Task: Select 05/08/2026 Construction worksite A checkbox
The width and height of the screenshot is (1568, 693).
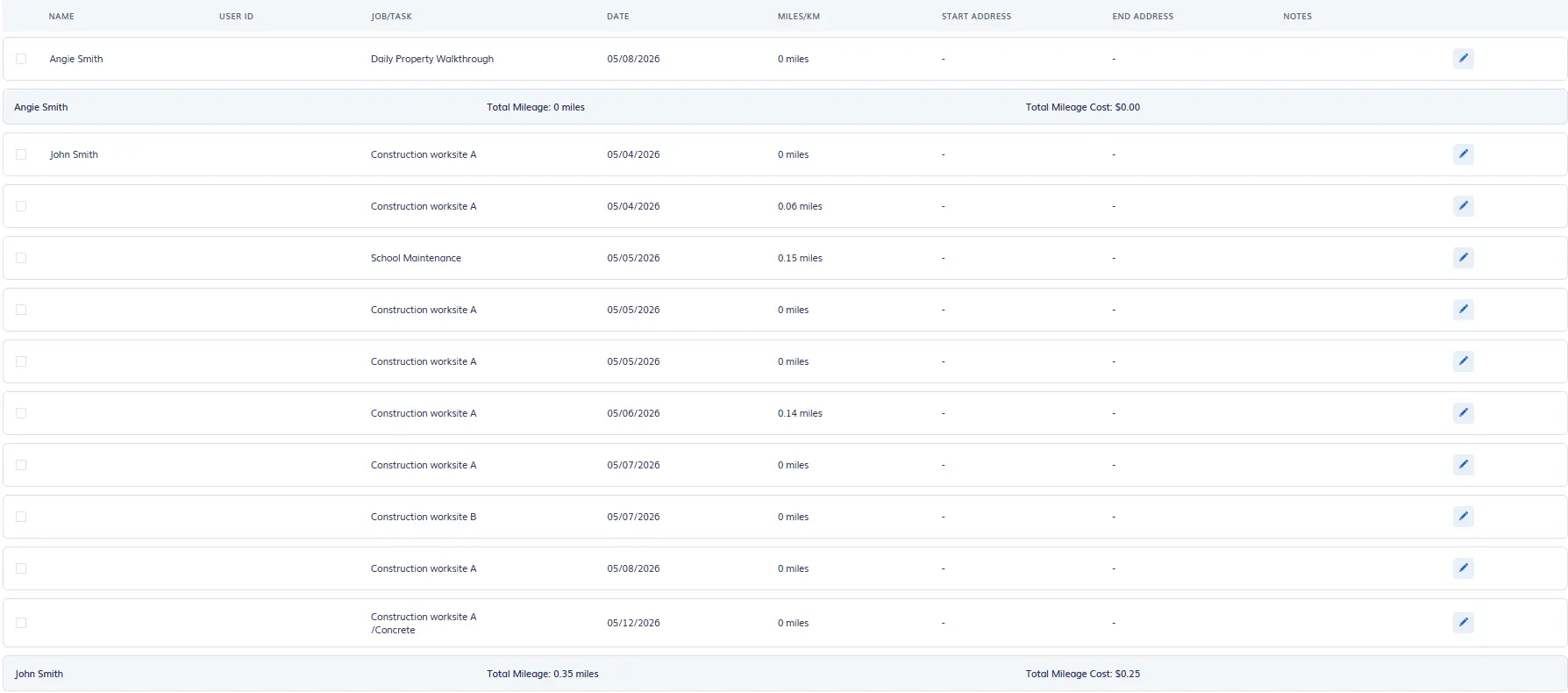Action: click(21, 568)
